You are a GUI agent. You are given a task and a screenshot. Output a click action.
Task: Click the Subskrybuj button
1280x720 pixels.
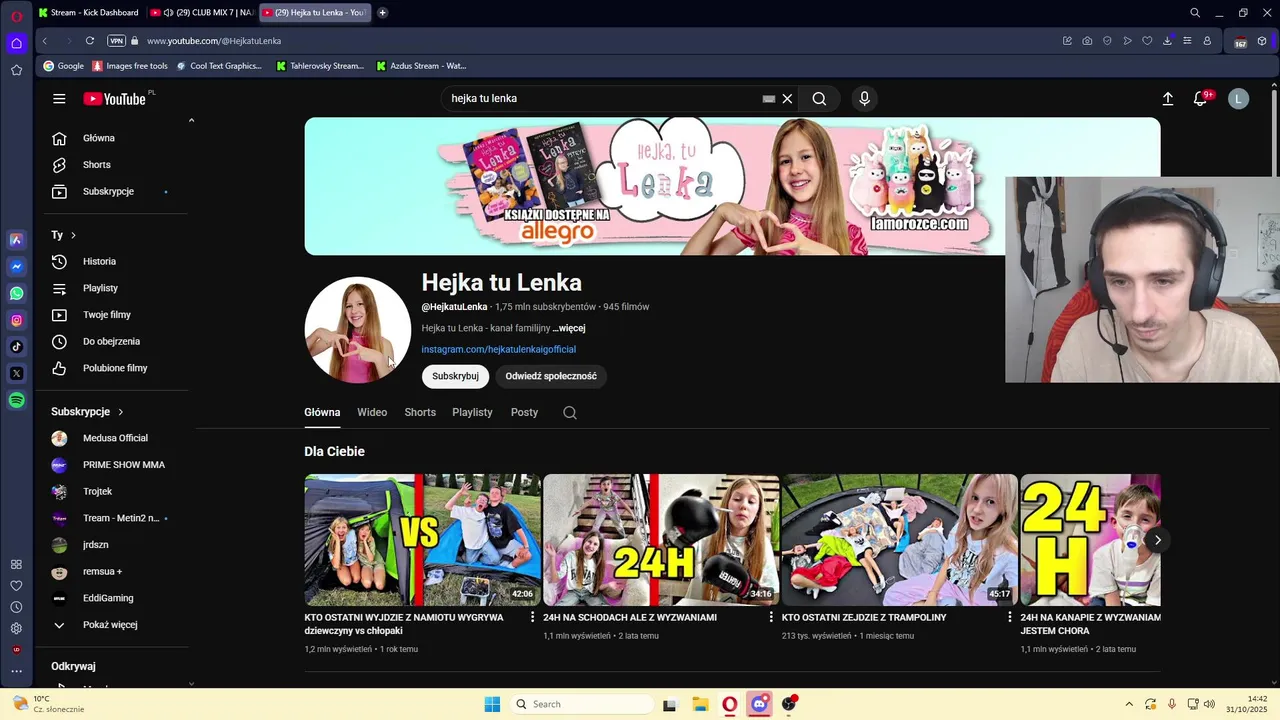tap(455, 376)
